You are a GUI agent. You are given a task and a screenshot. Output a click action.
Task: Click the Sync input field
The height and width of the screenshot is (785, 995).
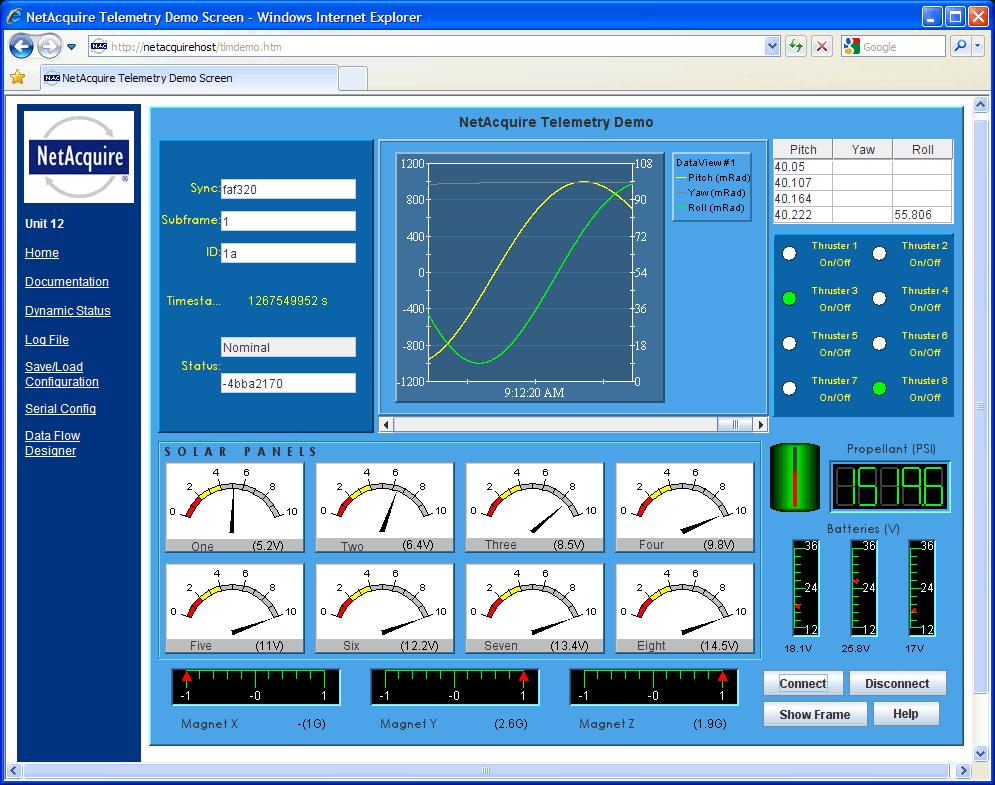pos(288,189)
